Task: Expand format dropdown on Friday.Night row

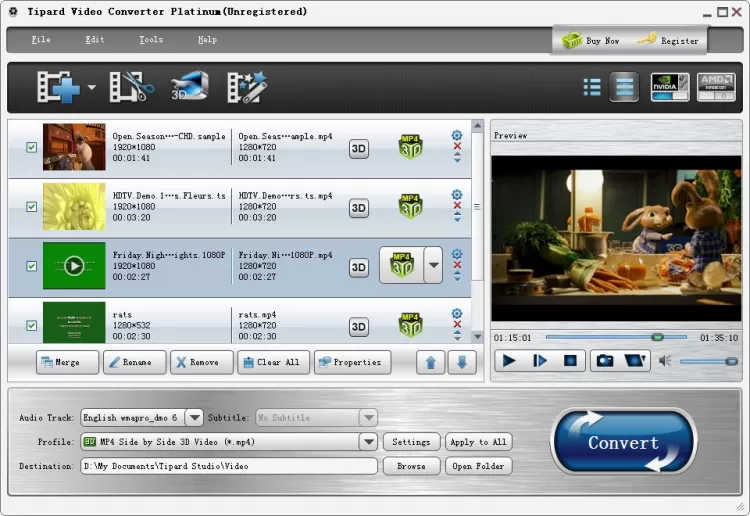Action: pos(433,265)
